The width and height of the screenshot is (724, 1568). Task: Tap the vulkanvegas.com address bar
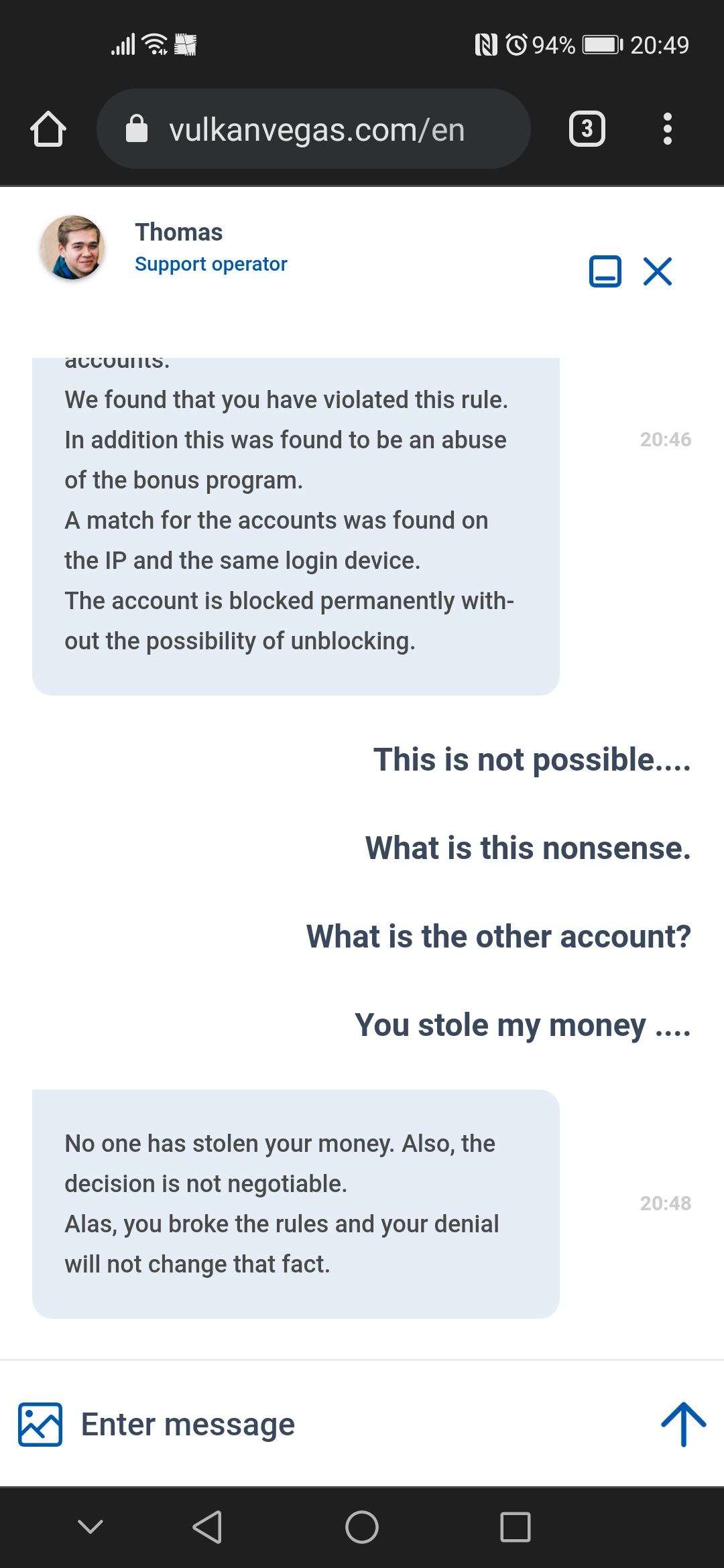(316, 129)
